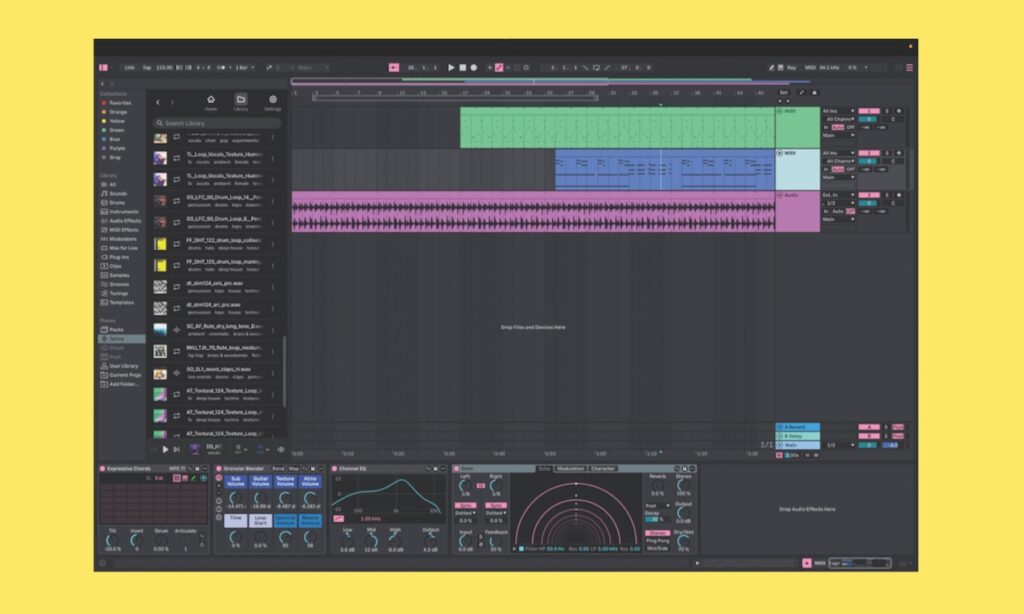Open the 1 Bar quantization dropdown

click(x=244, y=68)
